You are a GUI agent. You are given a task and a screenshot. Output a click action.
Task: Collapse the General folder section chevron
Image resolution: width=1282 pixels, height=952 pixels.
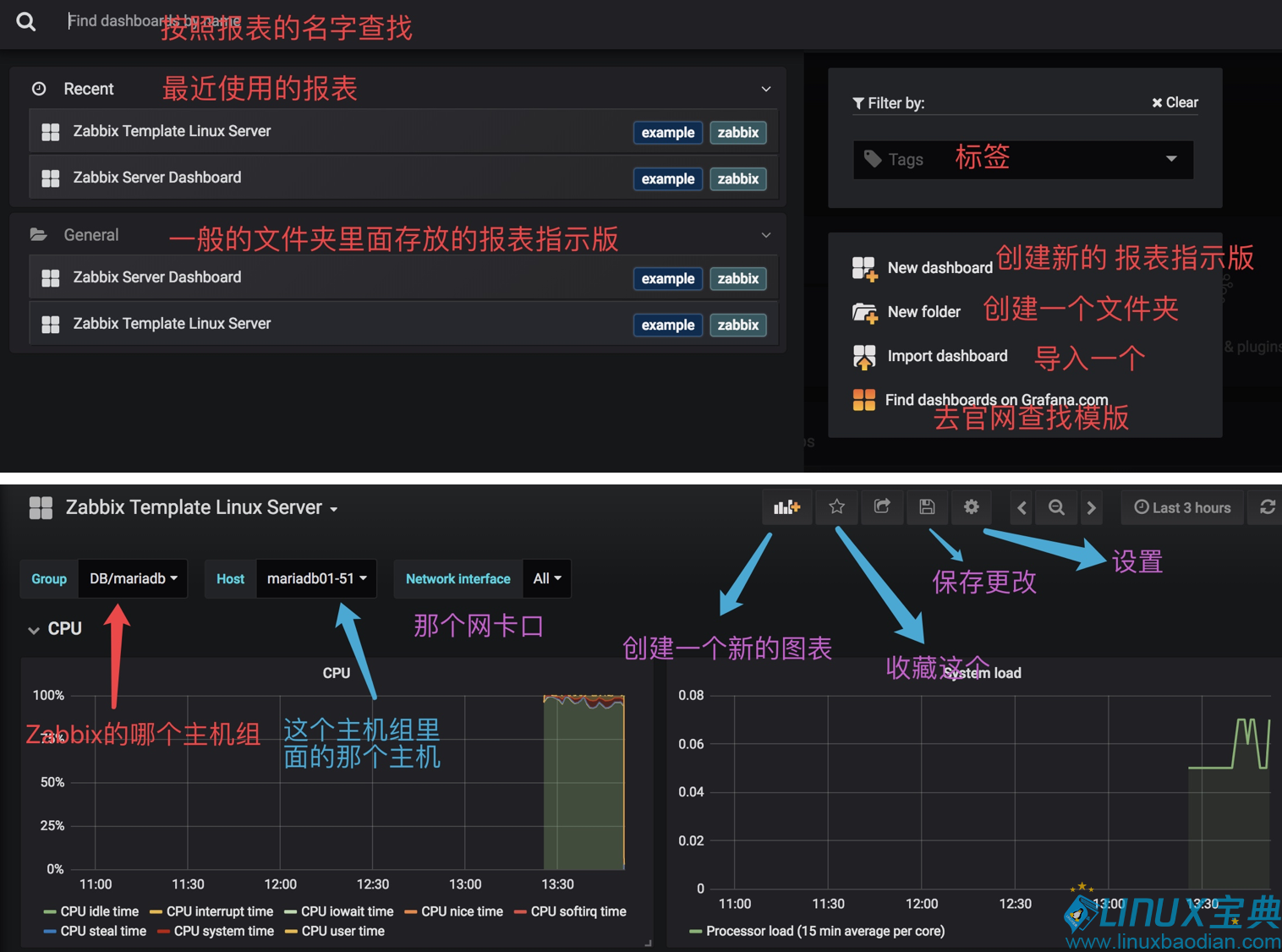click(766, 235)
